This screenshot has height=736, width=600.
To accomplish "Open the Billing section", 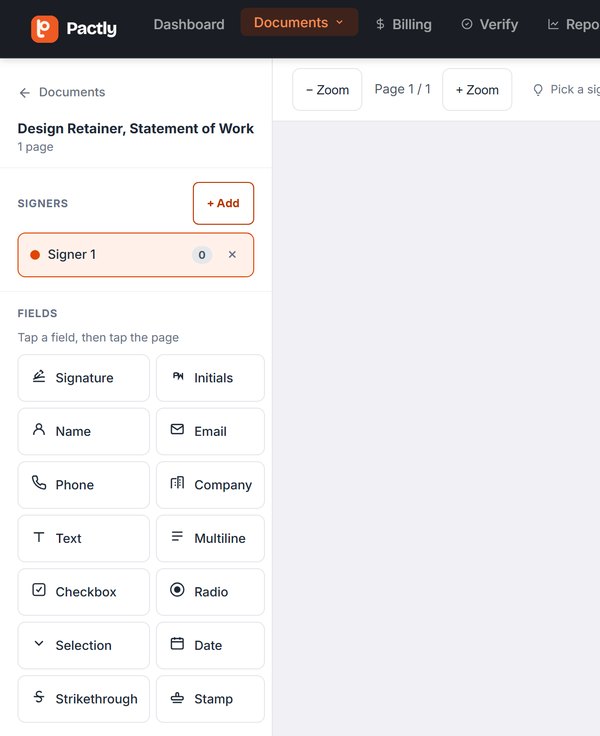I will click(x=403, y=24).
